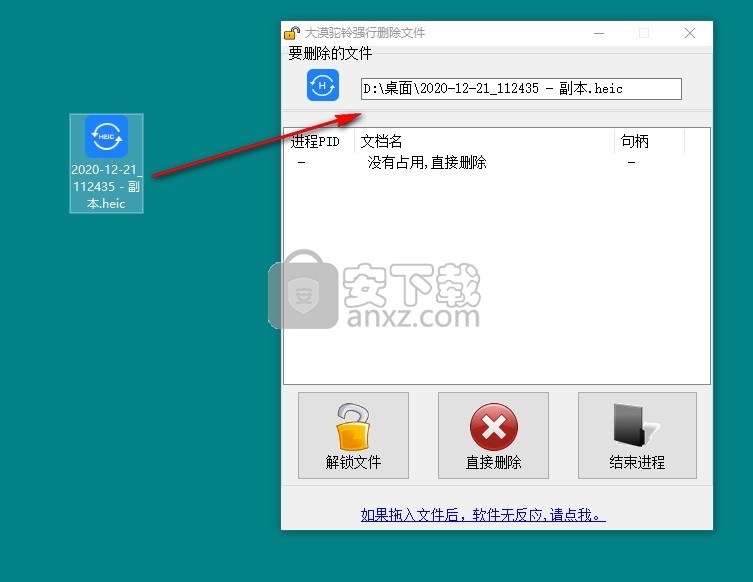753x582 pixels.
Task: Minimize the 大漠驼铃强行删除文件 window
Action: [x=597, y=33]
